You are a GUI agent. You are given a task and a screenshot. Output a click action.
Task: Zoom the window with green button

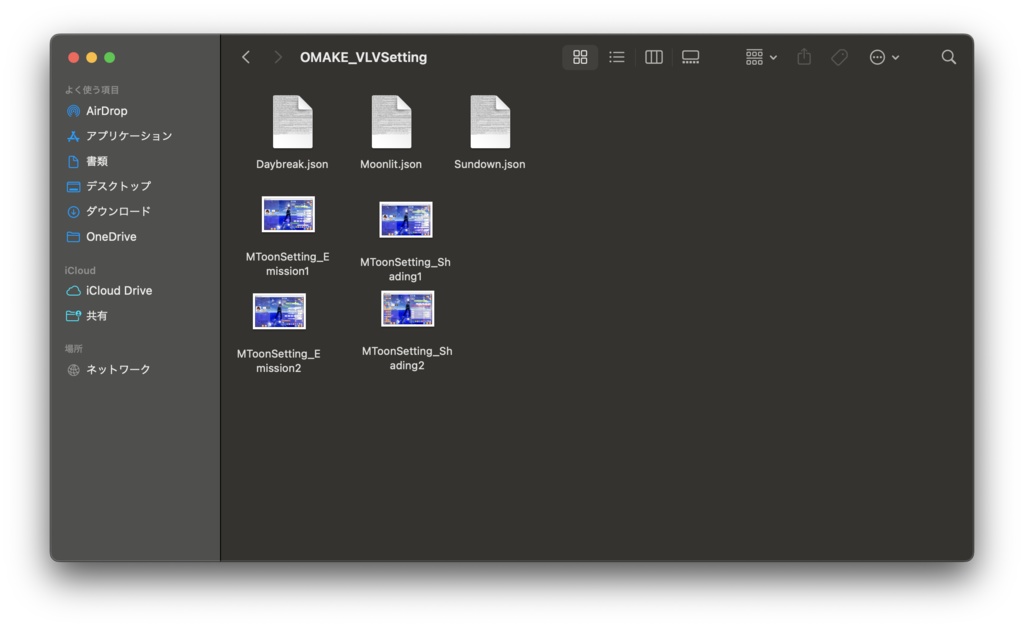(x=110, y=57)
